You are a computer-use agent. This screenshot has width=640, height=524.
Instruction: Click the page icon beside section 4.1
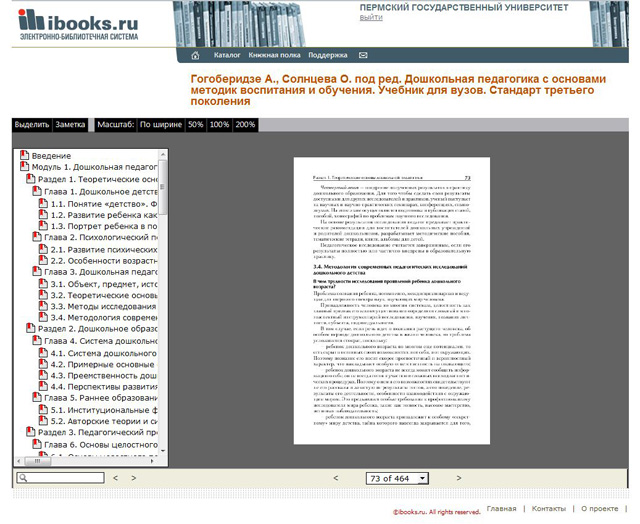pyautogui.click(x=43, y=353)
